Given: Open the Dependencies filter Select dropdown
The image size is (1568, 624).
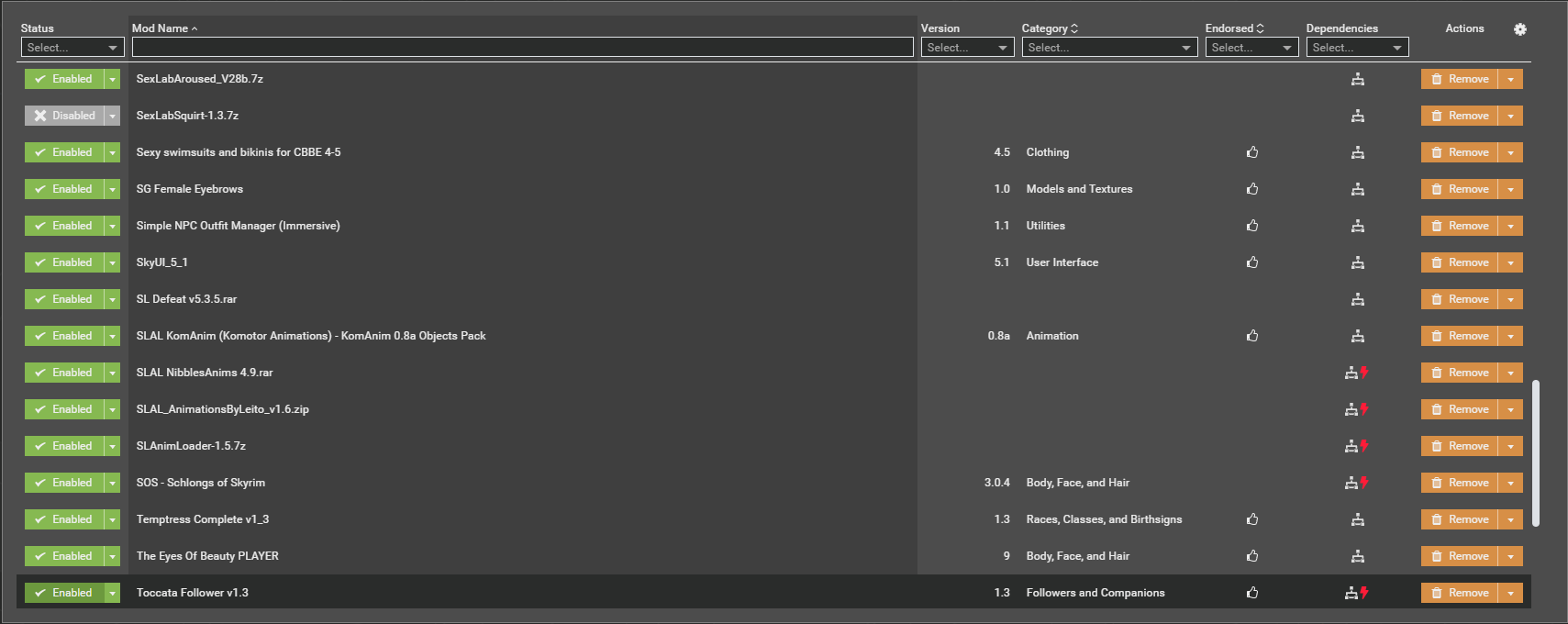Looking at the screenshot, I should pos(1357,48).
